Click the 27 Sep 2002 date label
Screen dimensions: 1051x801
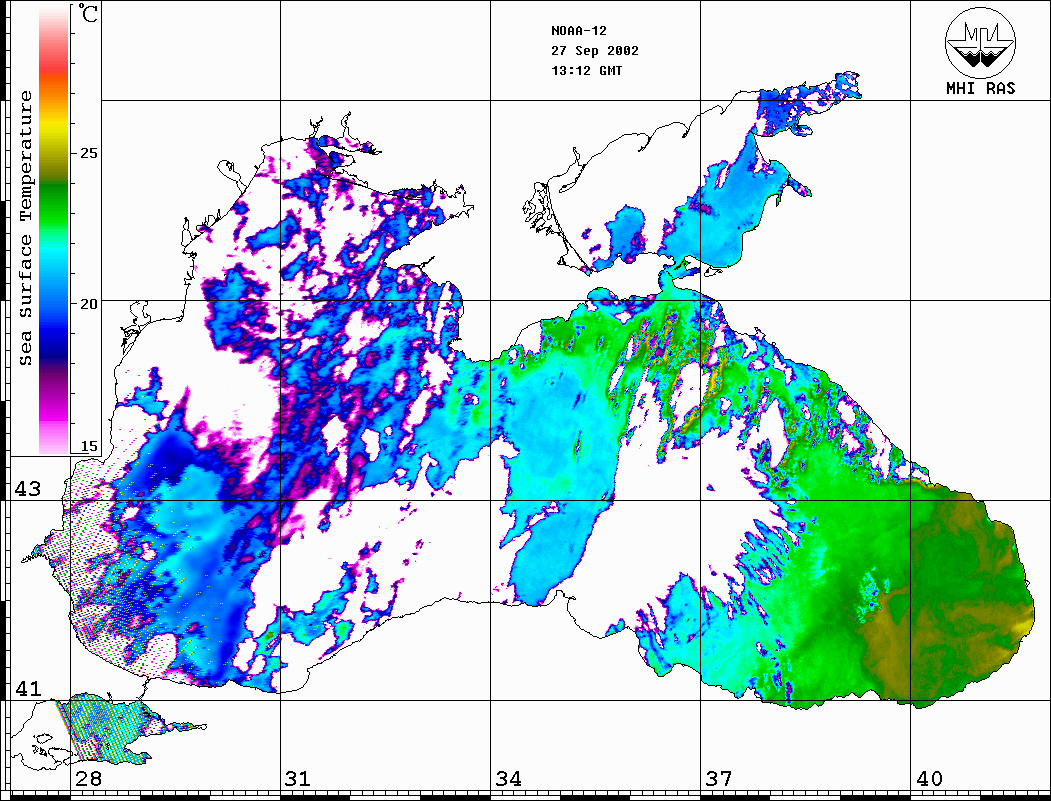595,51
